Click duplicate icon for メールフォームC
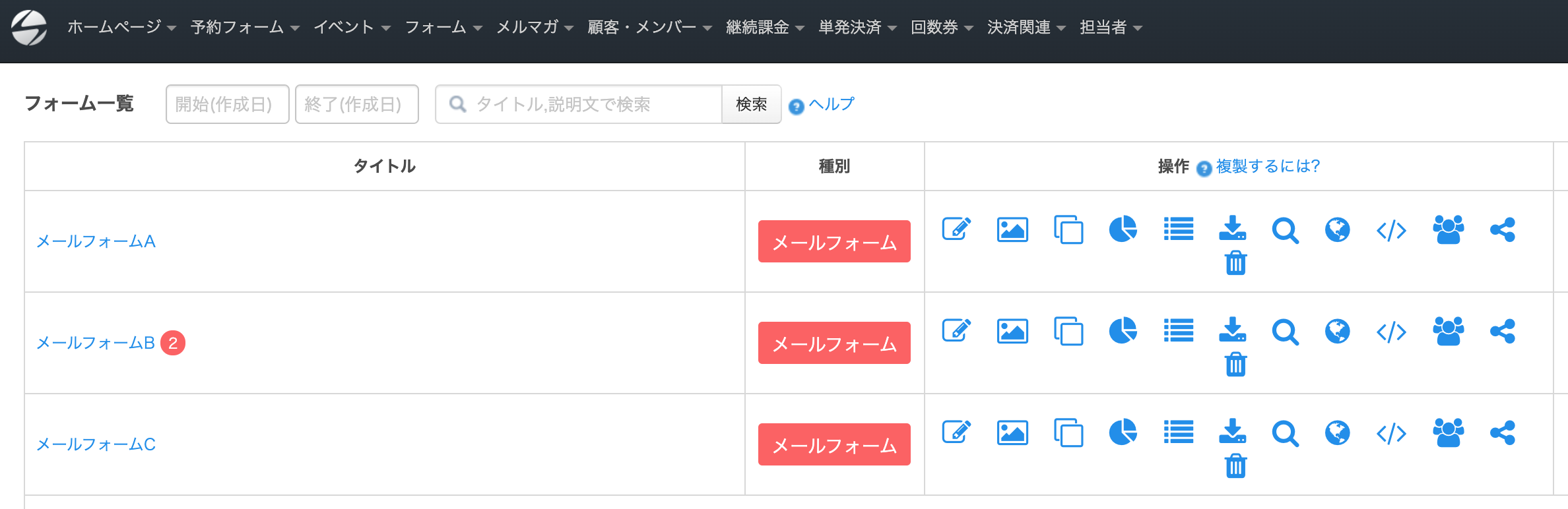This screenshot has height=509, width=1568. pyautogui.click(x=1068, y=433)
